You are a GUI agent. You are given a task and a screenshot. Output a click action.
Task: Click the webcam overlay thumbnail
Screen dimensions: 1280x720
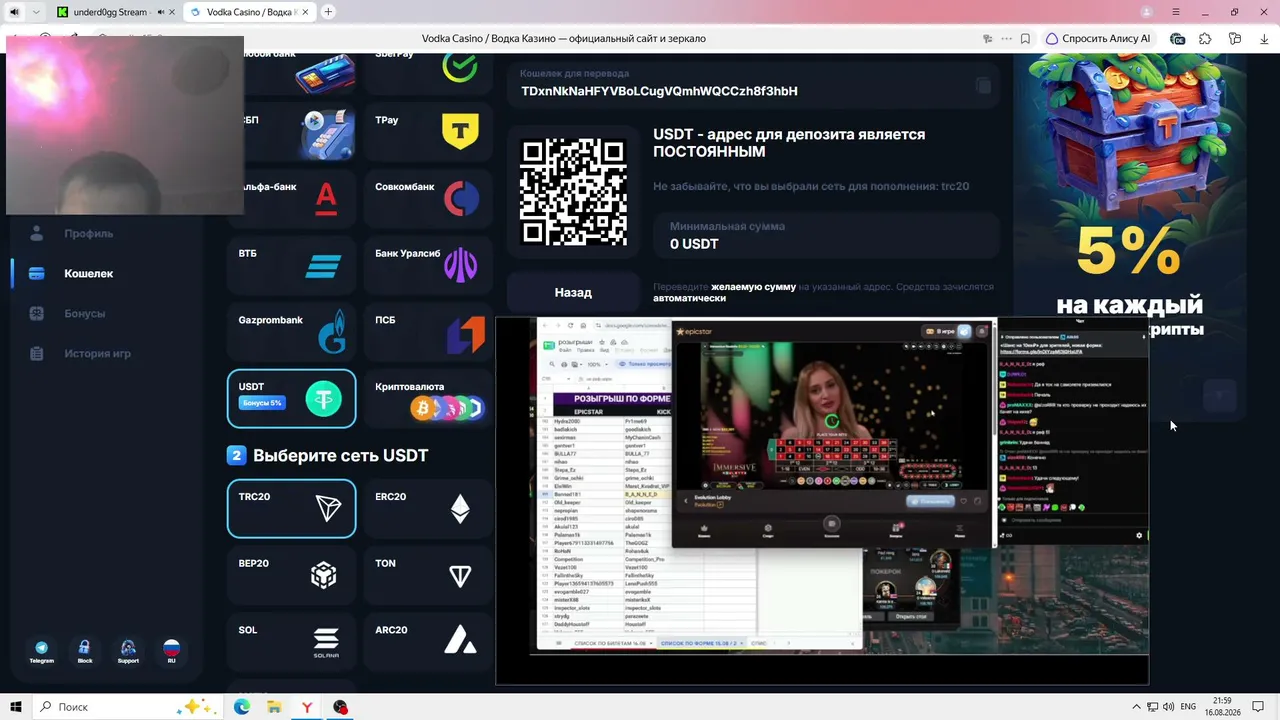click(x=125, y=125)
